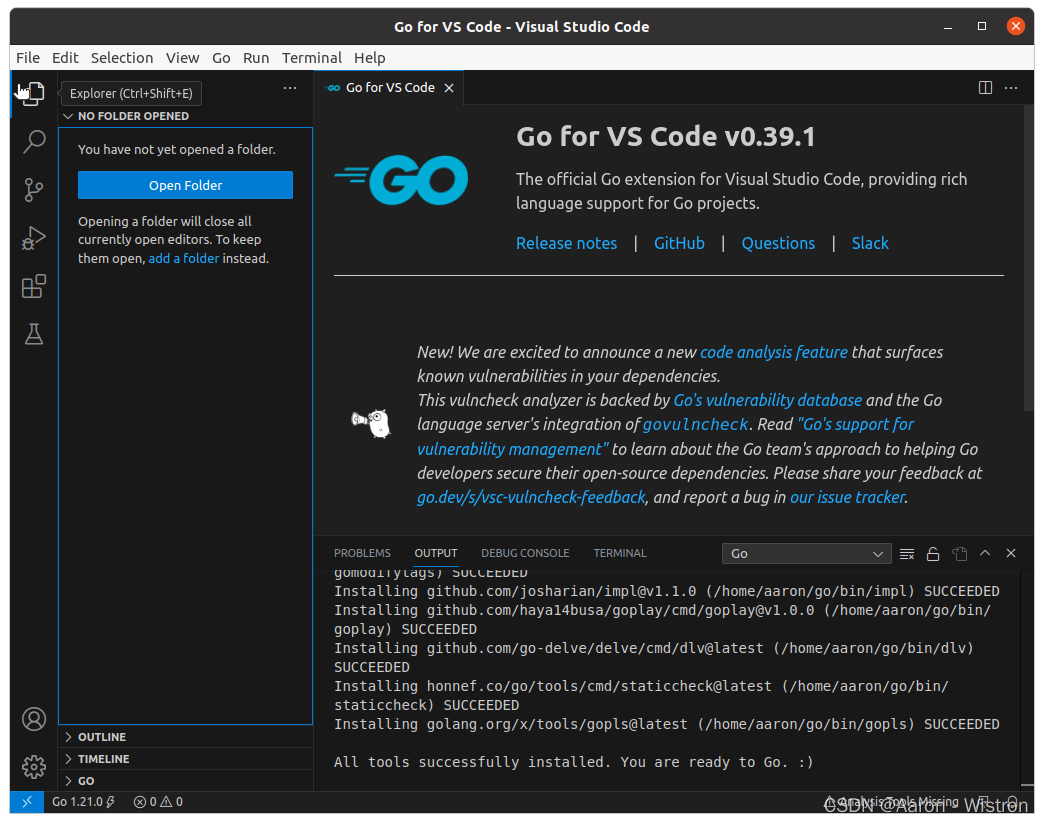This screenshot has width=1044, height=823.
Task: Close the bottom panel
Action: [x=1011, y=553]
